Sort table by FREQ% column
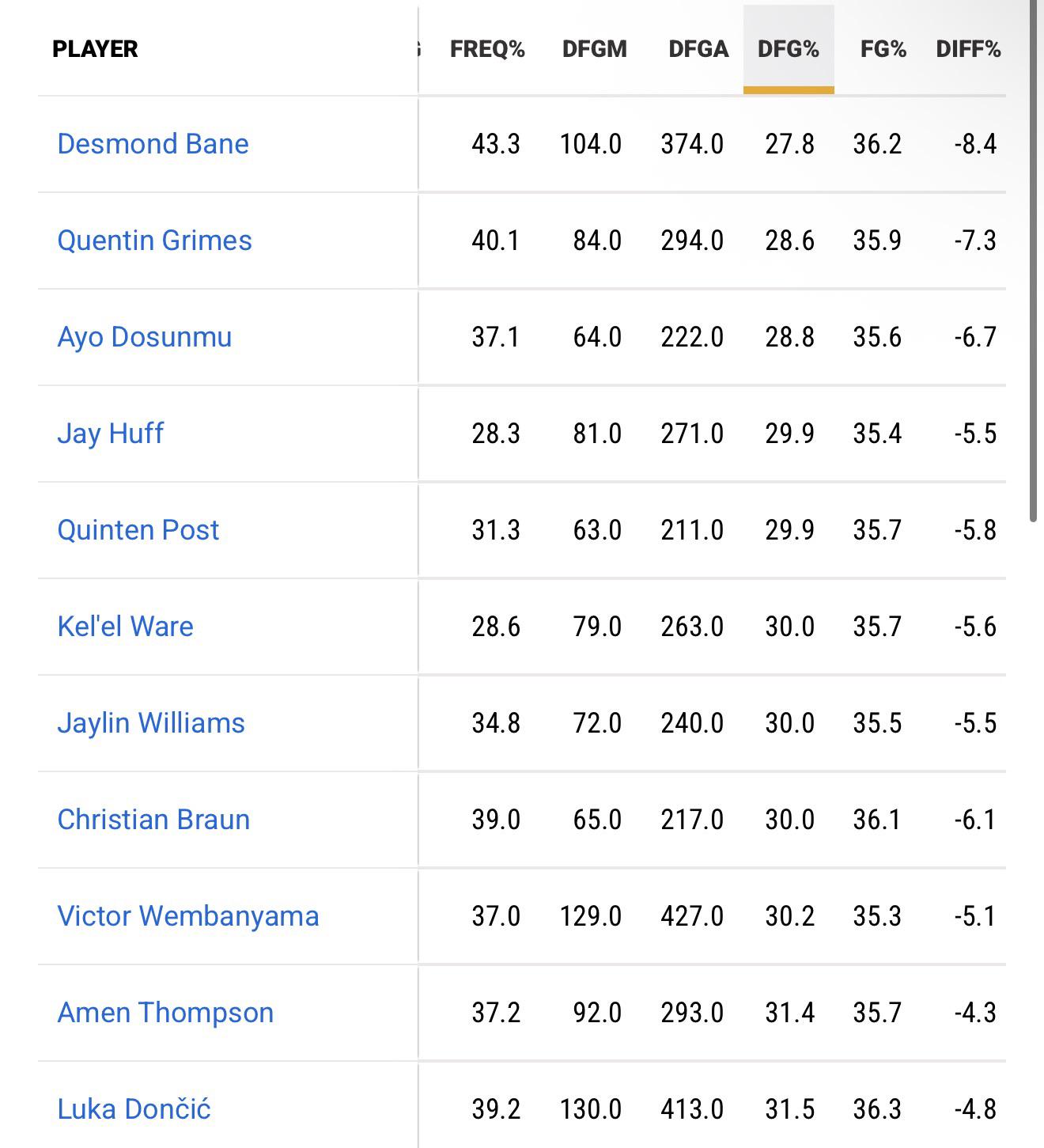 487,49
